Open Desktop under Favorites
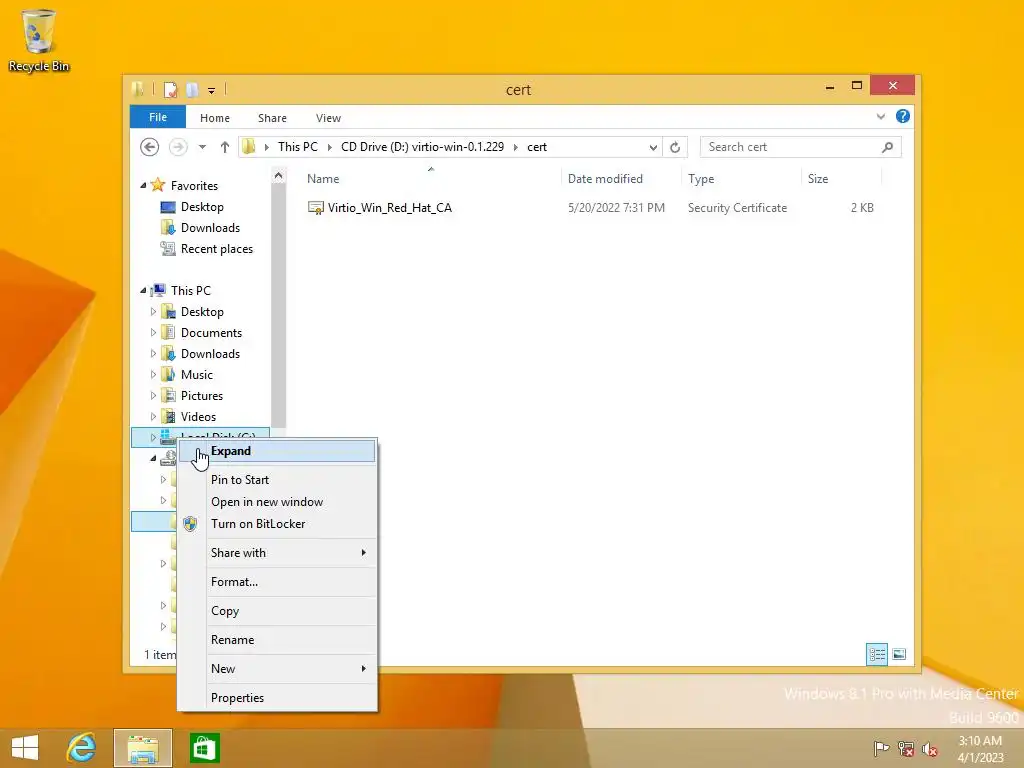Image resolution: width=1024 pixels, height=768 pixels. [x=202, y=207]
